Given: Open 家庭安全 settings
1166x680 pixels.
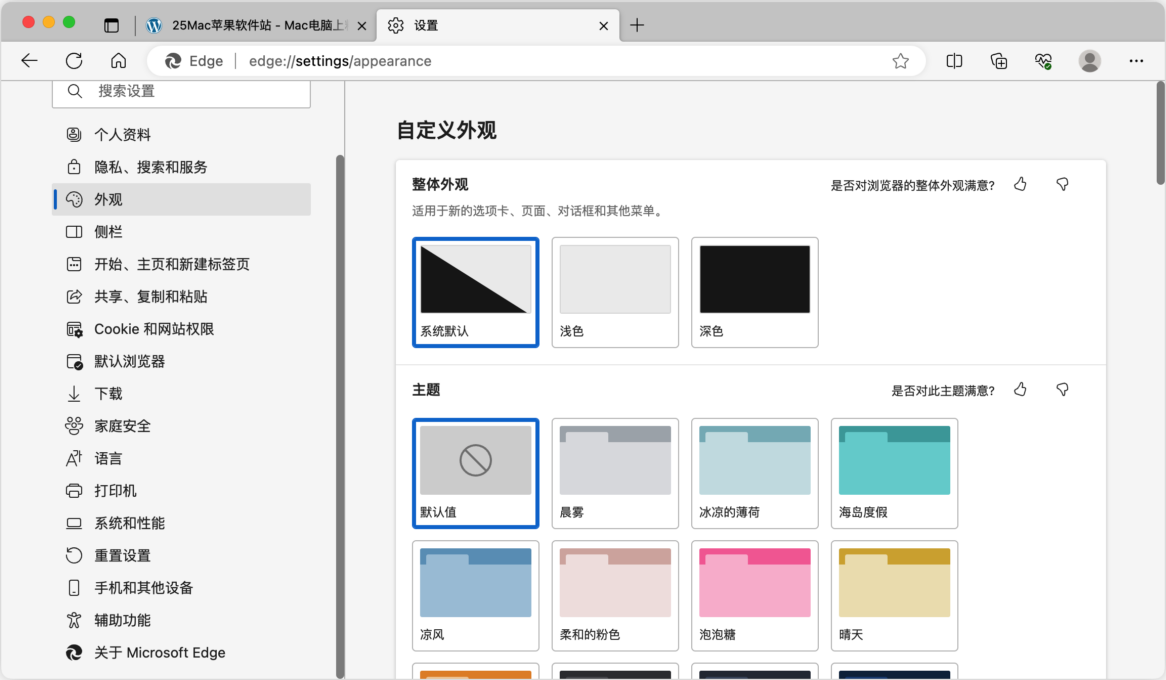Looking at the screenshot, I should pyautogui.click(x=181, y=426).
